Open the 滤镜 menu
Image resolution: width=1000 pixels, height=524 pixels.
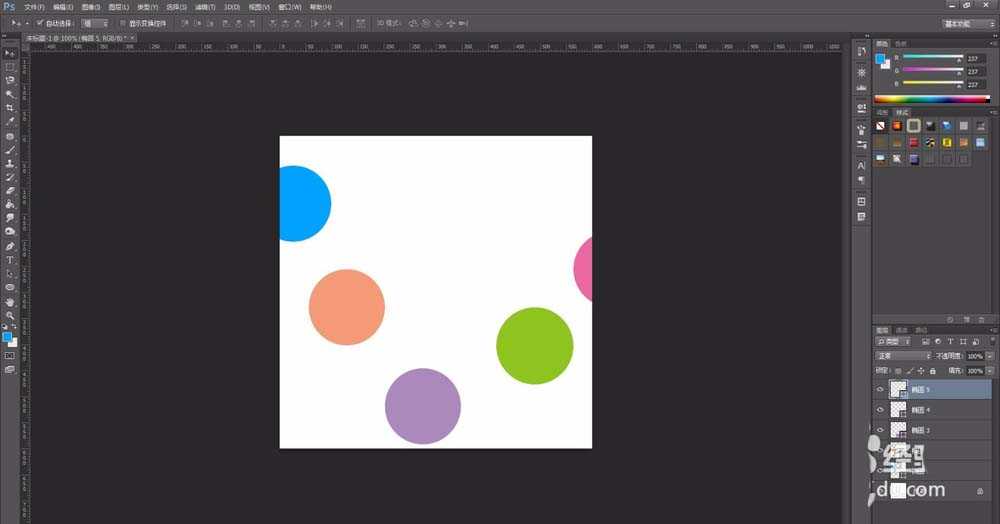pyautogui.click(x=203, y=6)
